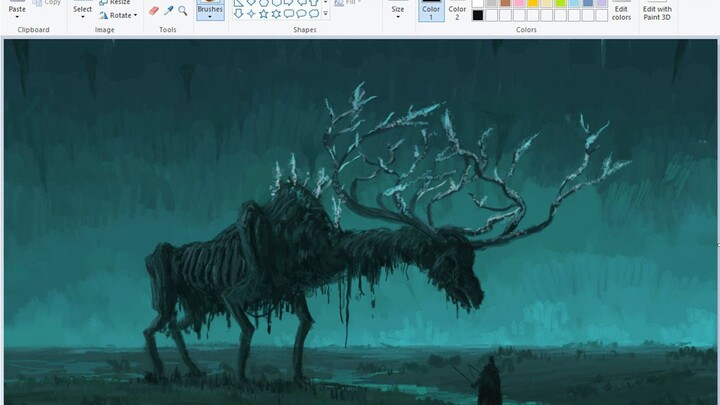Pick the brown color swatch

pos(505,3)
